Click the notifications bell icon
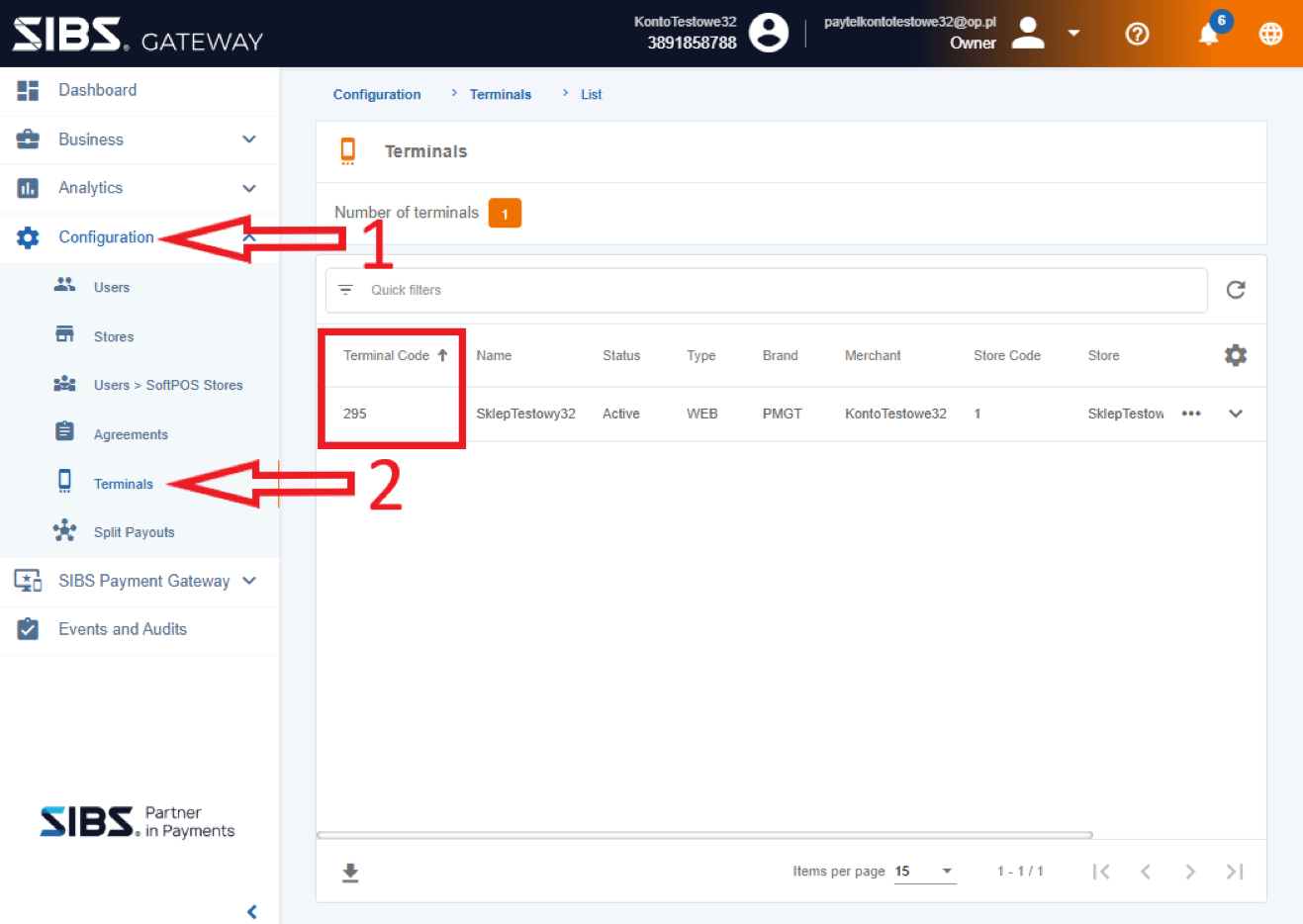The width and height of the screenshot is (1303, 924). coord(1208,35)
